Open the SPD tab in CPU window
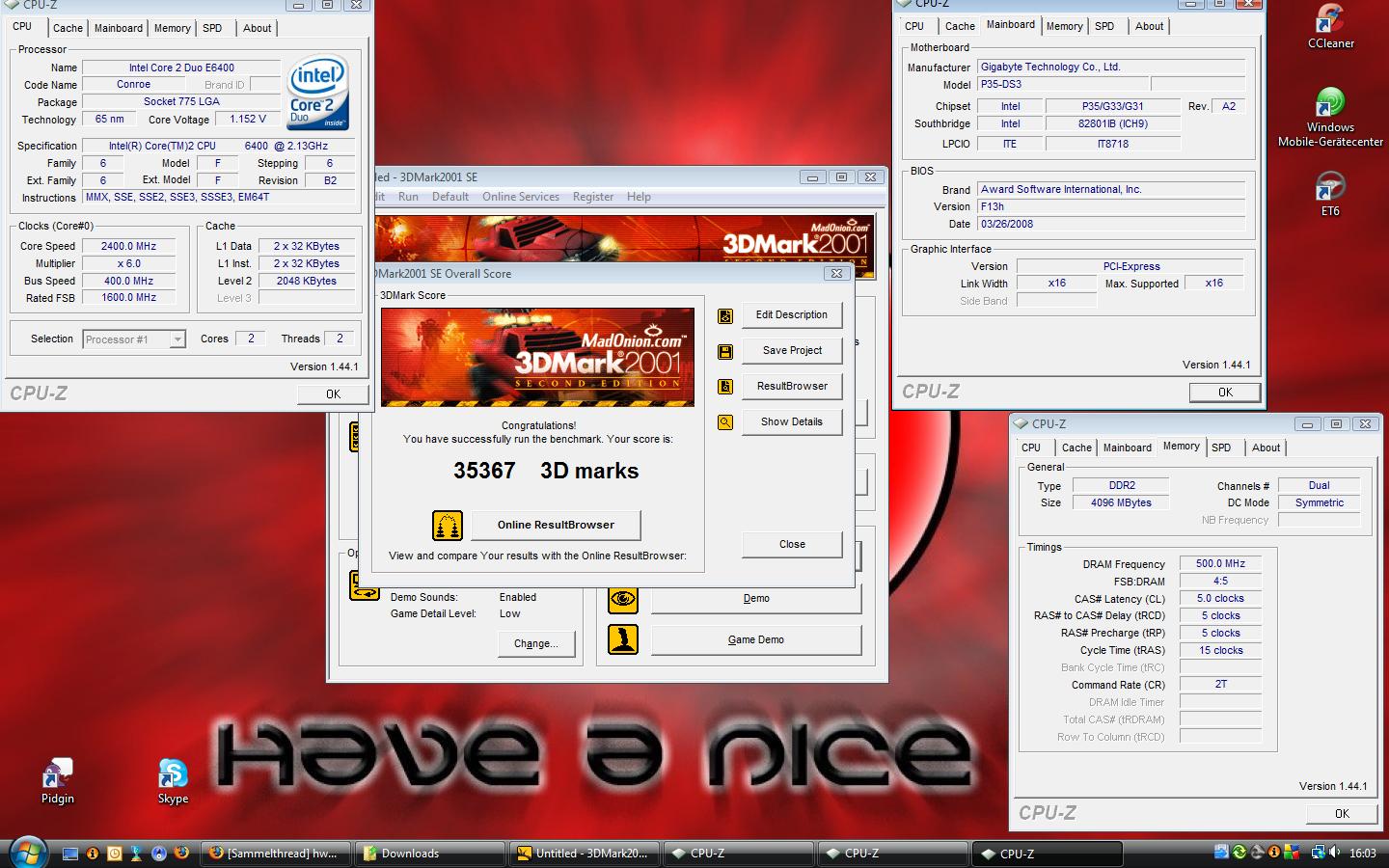The height and width of the screenshot is (868, 1389). coord(212,28)
